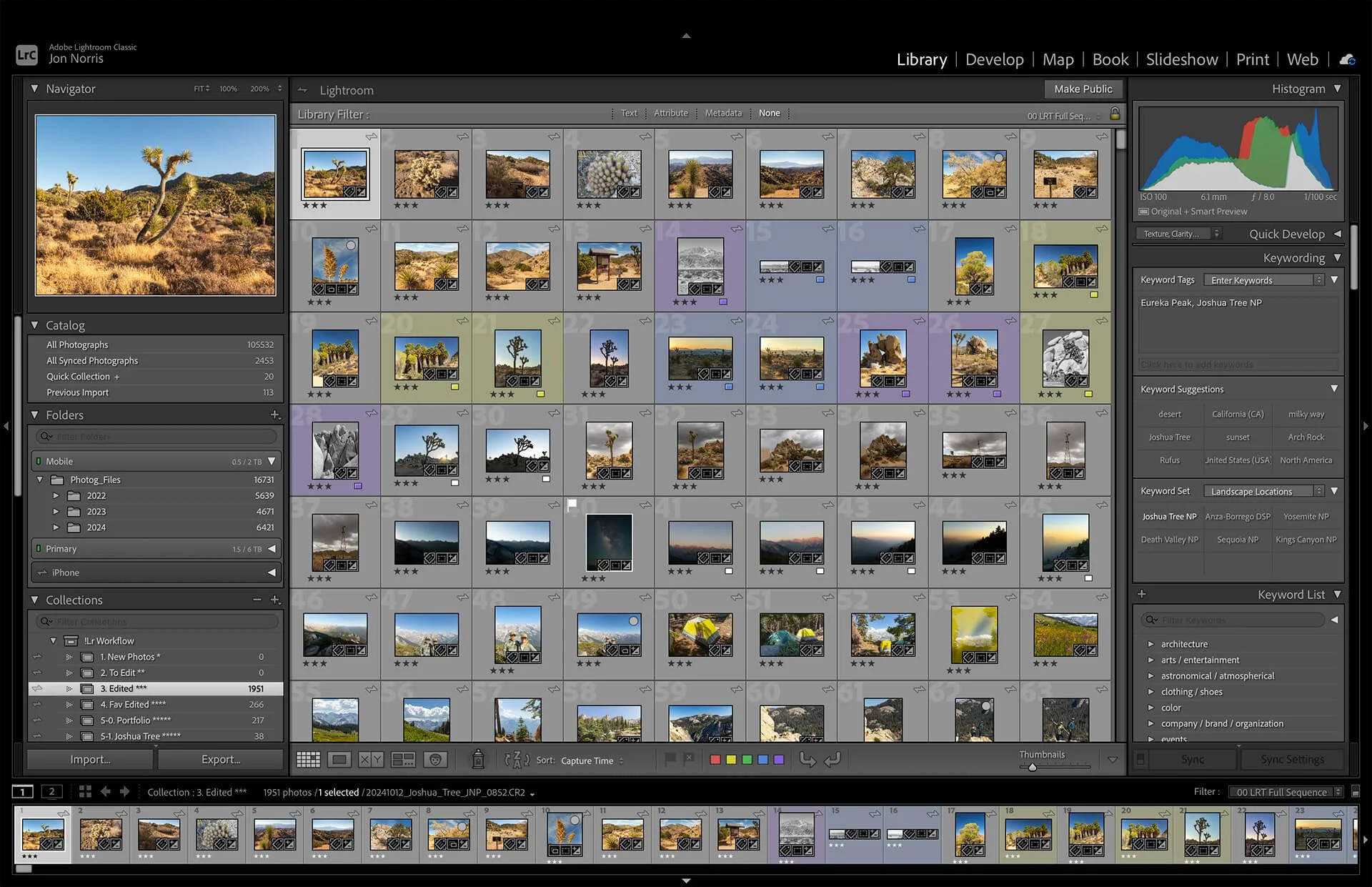The image size is (1372, 887).
Task: Switch to Loupe view icon
Action: click(x=339, y=760)
